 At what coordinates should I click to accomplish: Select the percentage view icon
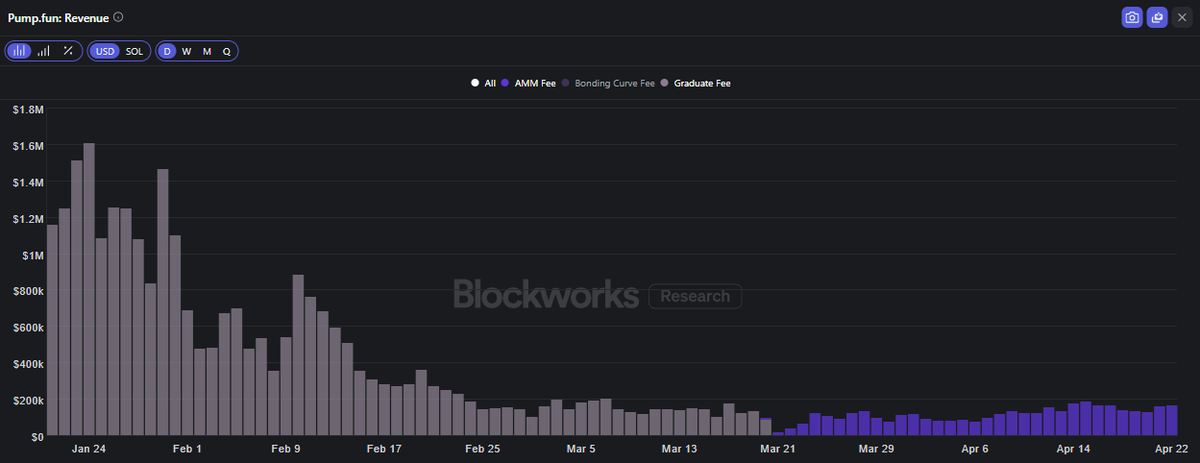(68, 51)
